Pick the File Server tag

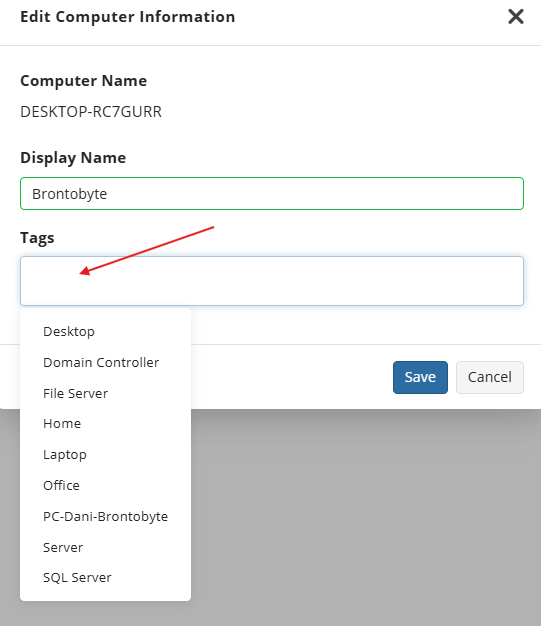click(105, 393)
